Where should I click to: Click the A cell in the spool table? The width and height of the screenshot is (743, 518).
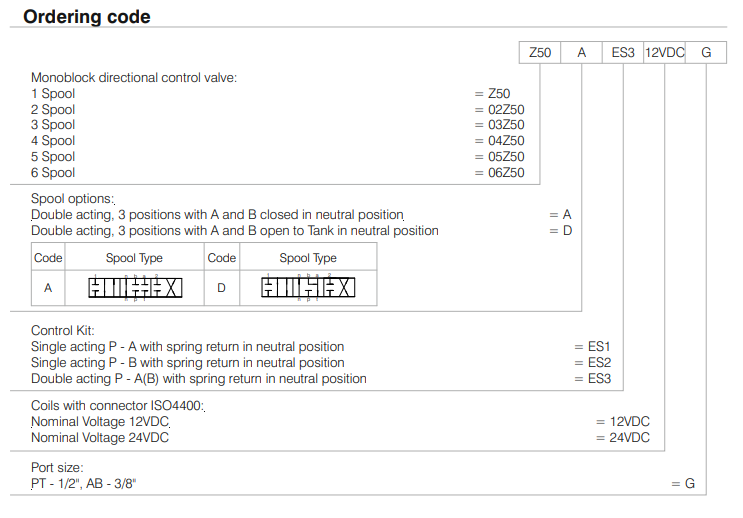(48, 288)
